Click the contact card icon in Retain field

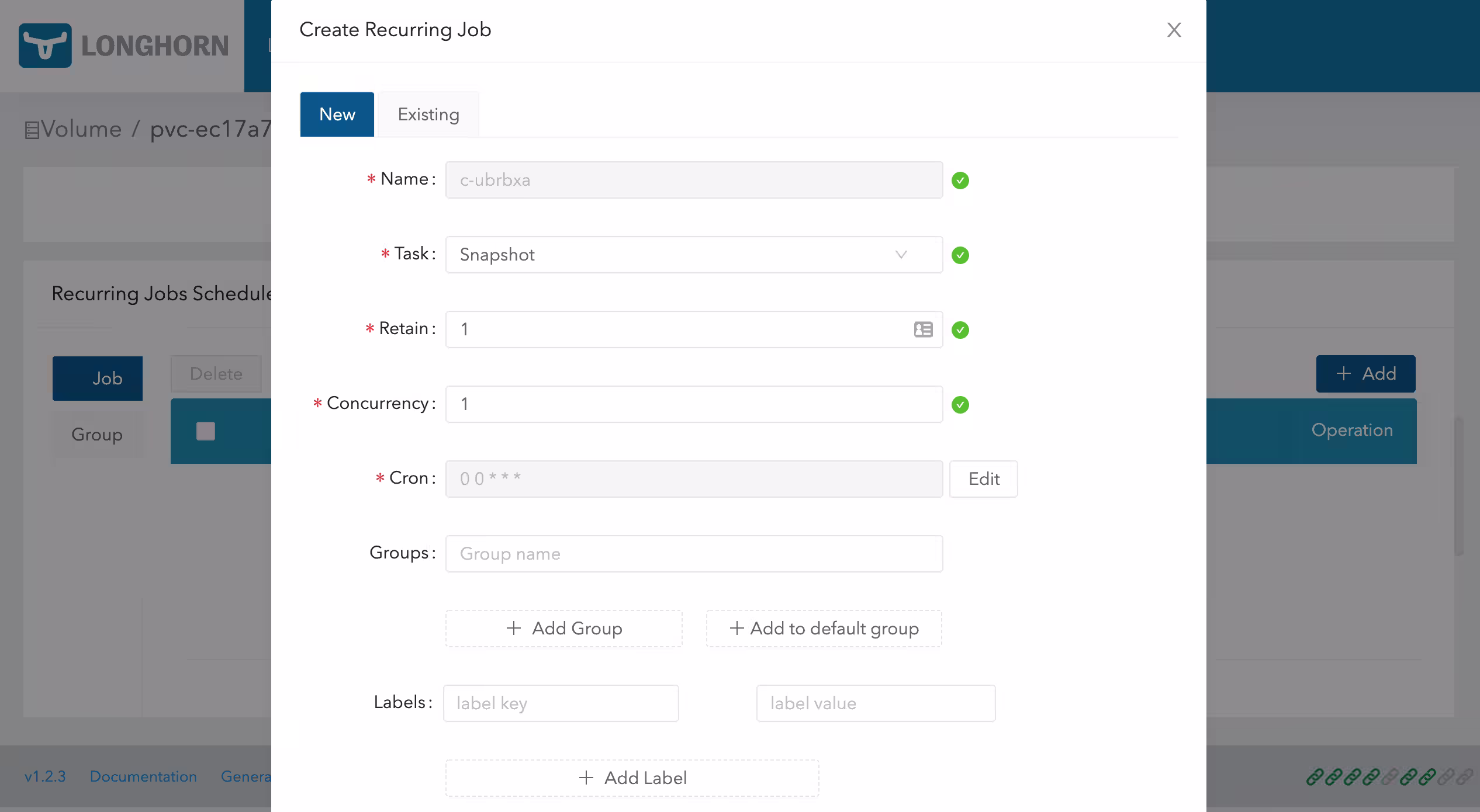pyautogui.click(x=923, y=329)
